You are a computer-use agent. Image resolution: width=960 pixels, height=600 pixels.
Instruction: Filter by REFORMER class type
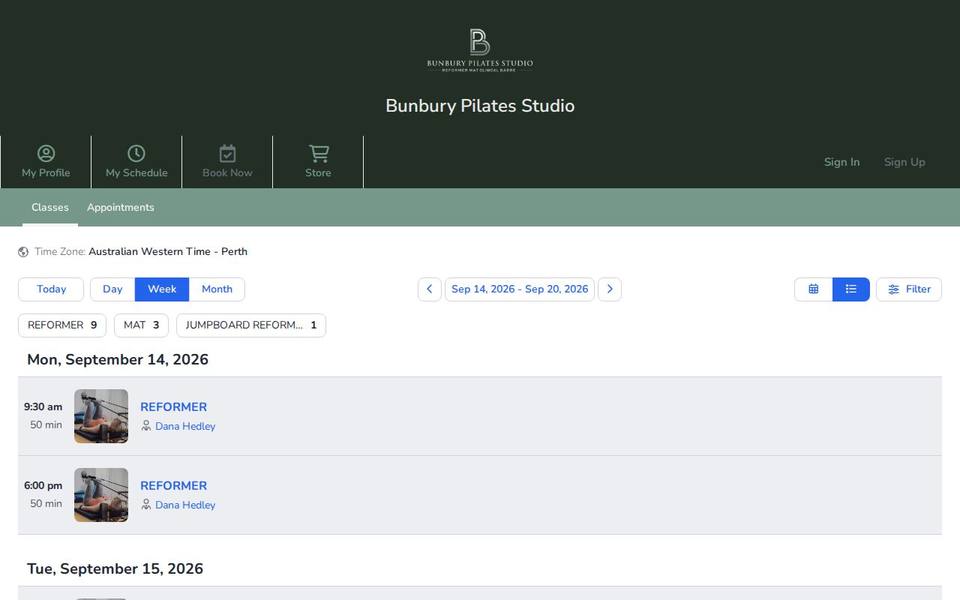pos(62,325)
